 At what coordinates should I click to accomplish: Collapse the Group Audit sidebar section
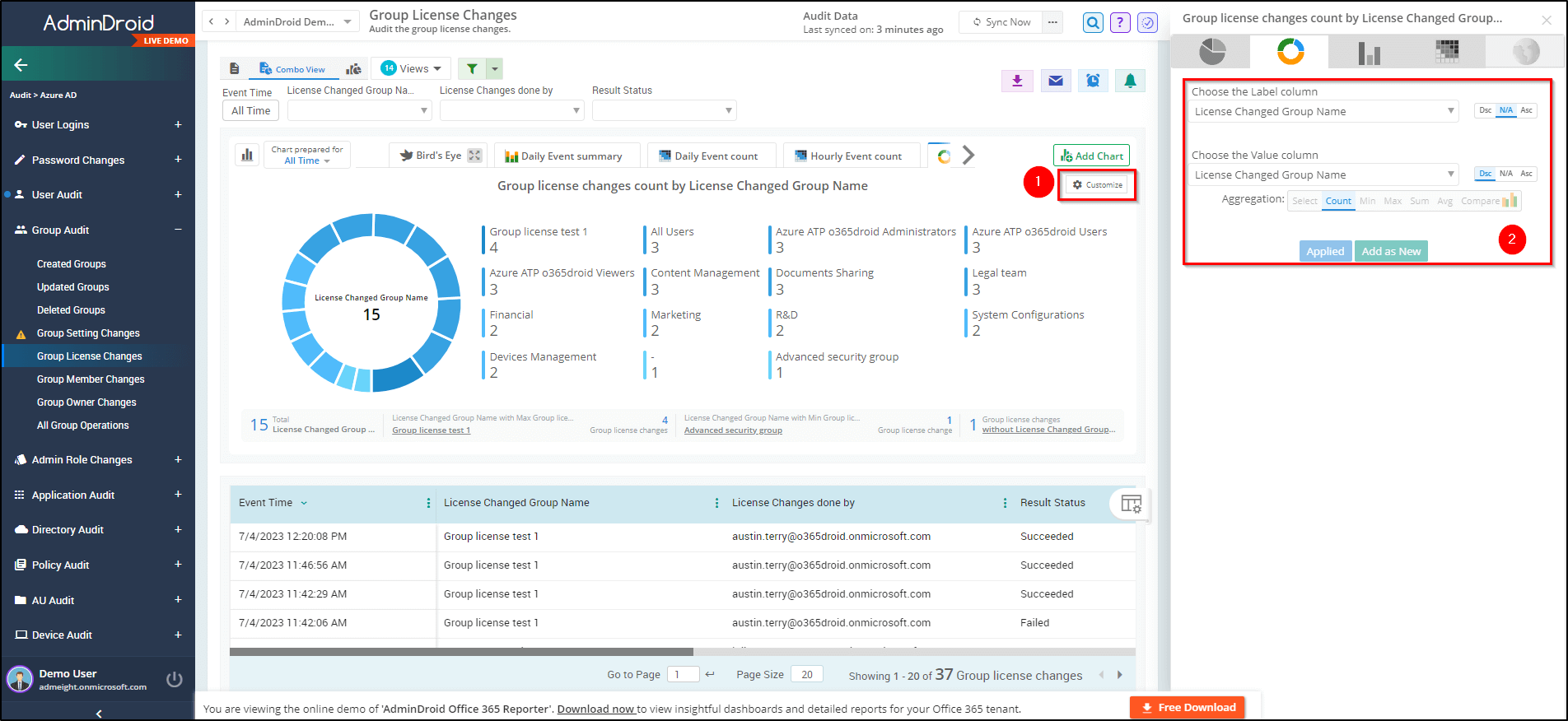(x=178, y=230)
